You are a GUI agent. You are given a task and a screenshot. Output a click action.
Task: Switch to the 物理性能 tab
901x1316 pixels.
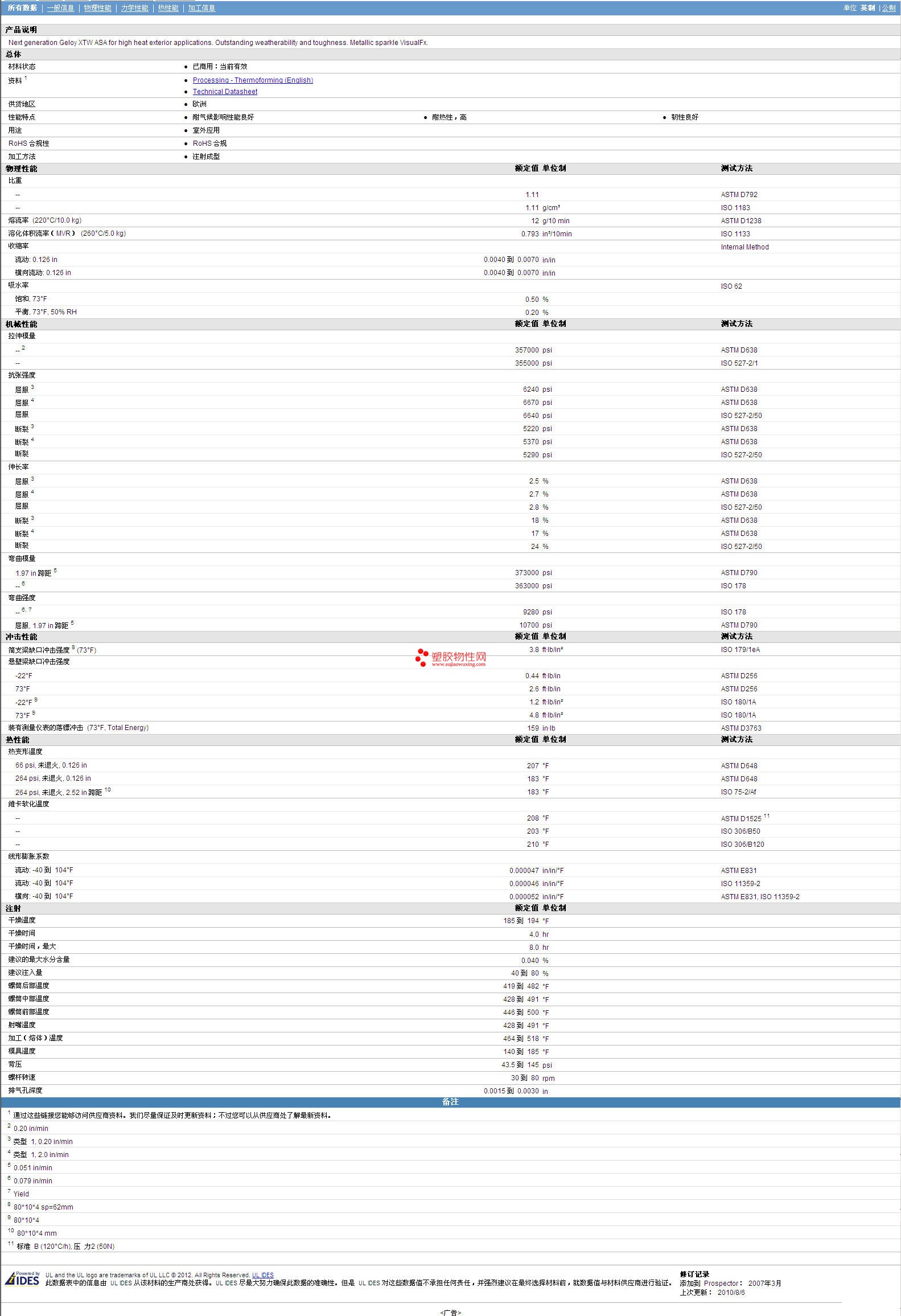click(97, 8)
